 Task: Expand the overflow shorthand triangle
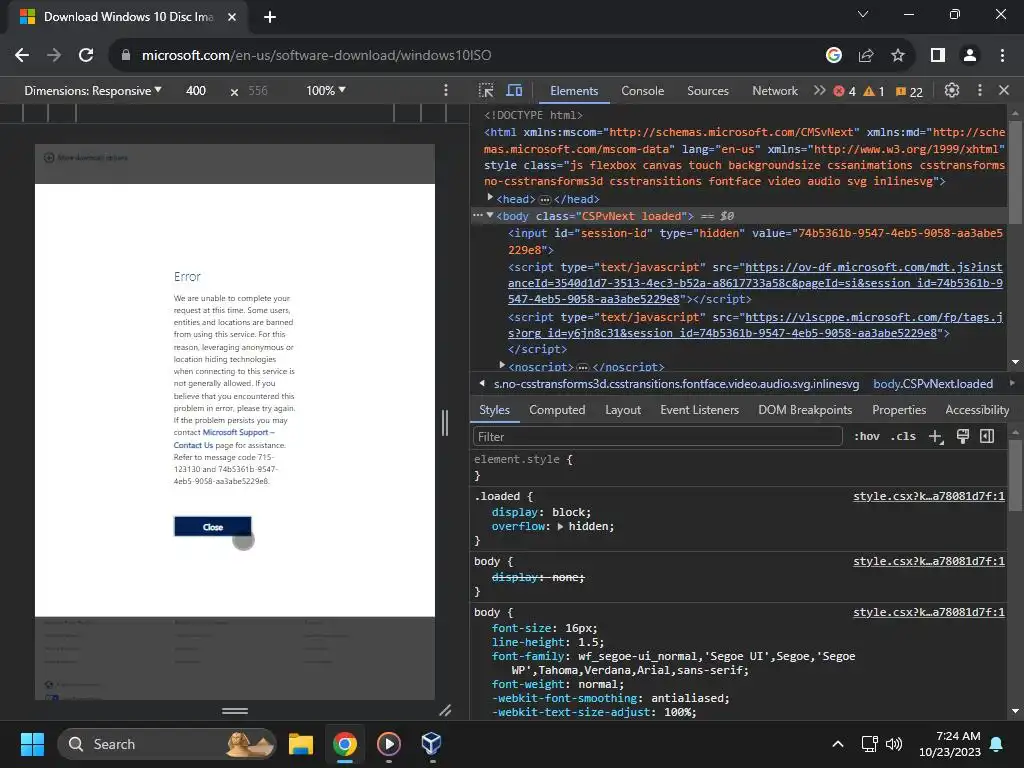[560, 526]
